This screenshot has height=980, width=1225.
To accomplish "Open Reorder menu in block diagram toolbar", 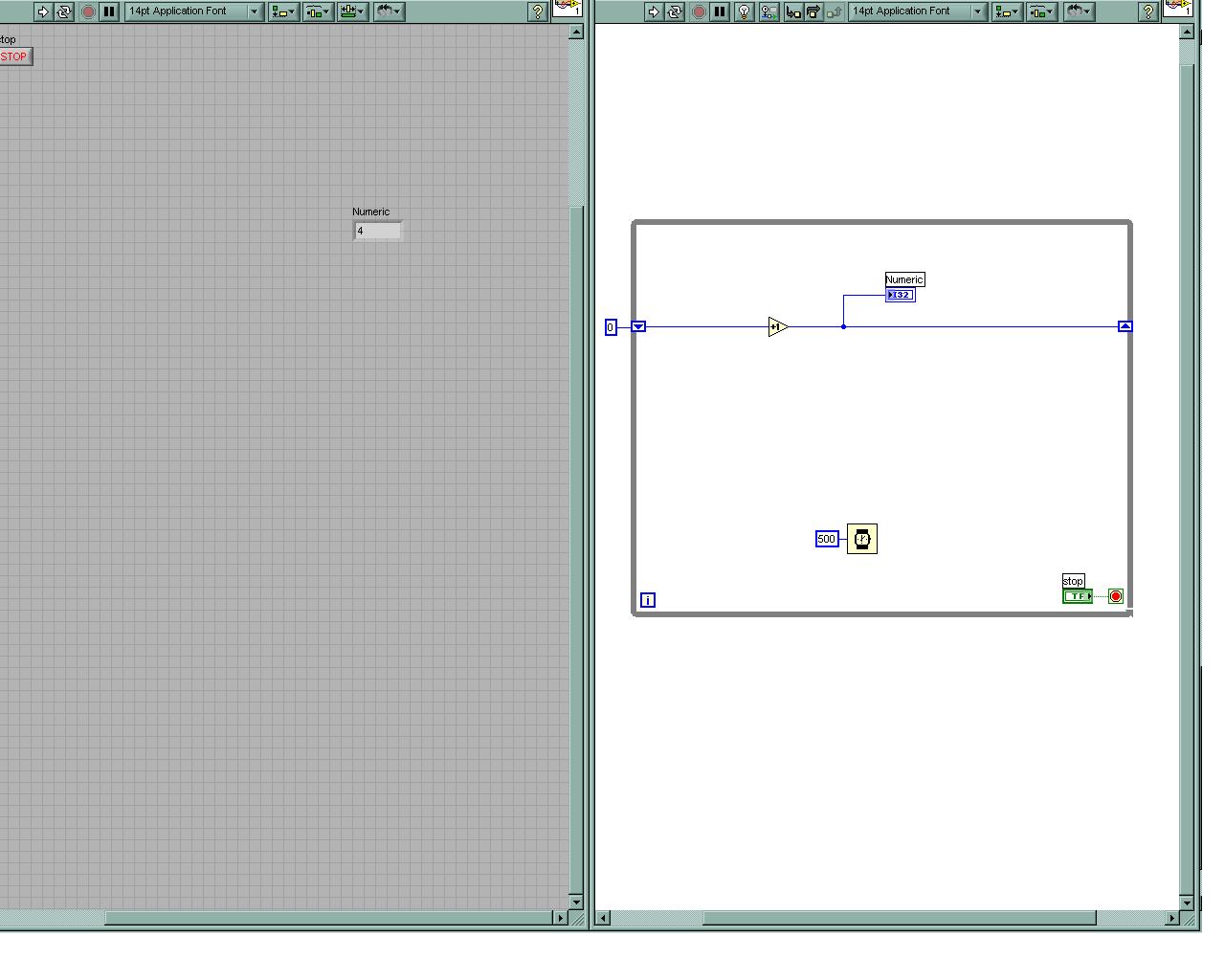I will [1078, 11].
